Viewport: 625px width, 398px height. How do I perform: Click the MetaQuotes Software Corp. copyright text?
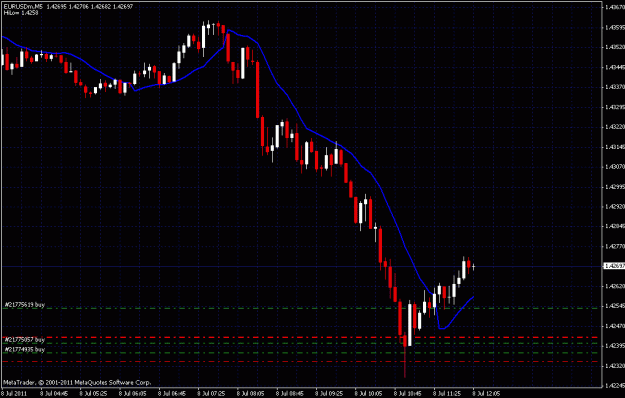tap(77, 382)
